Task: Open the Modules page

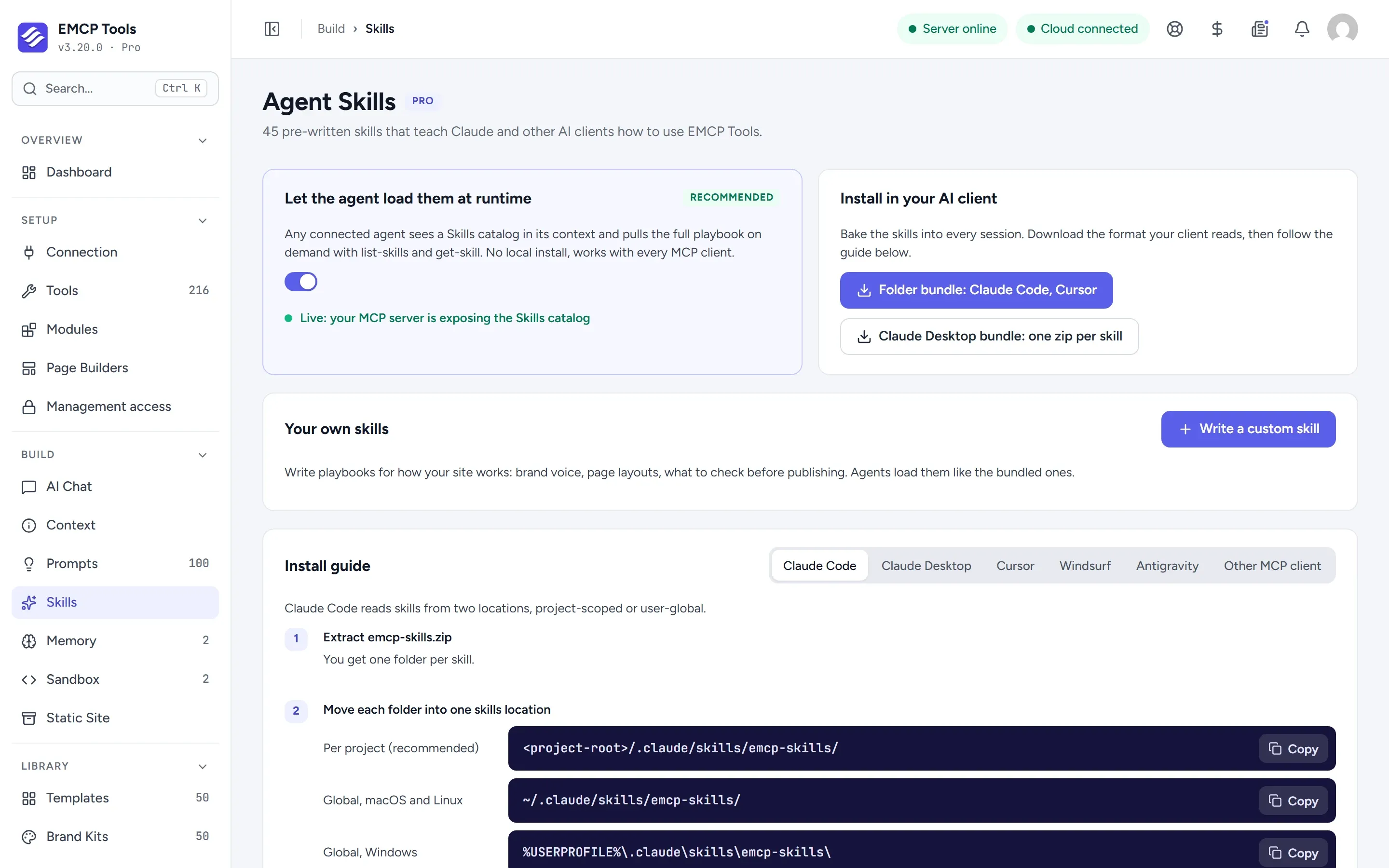Action: point(115,329)
